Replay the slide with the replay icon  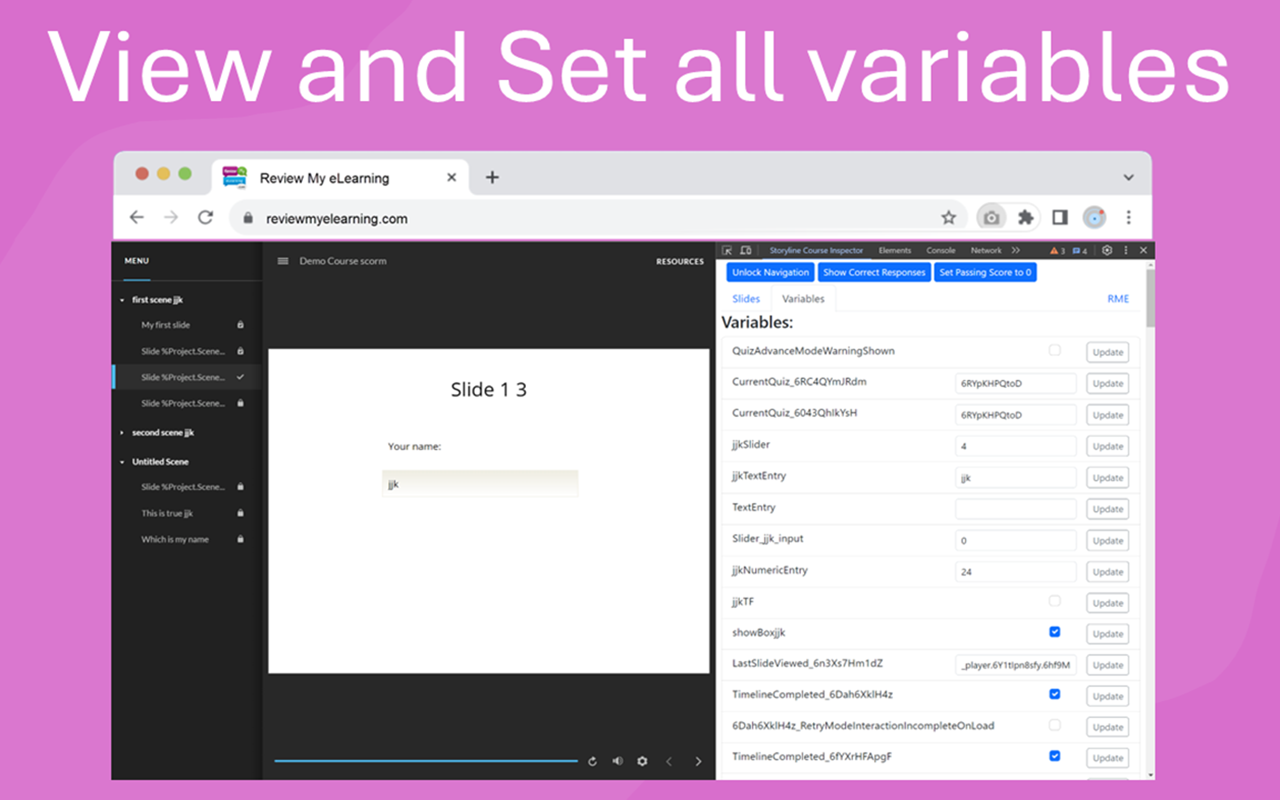pyautogui.click(x=592, y=761)
